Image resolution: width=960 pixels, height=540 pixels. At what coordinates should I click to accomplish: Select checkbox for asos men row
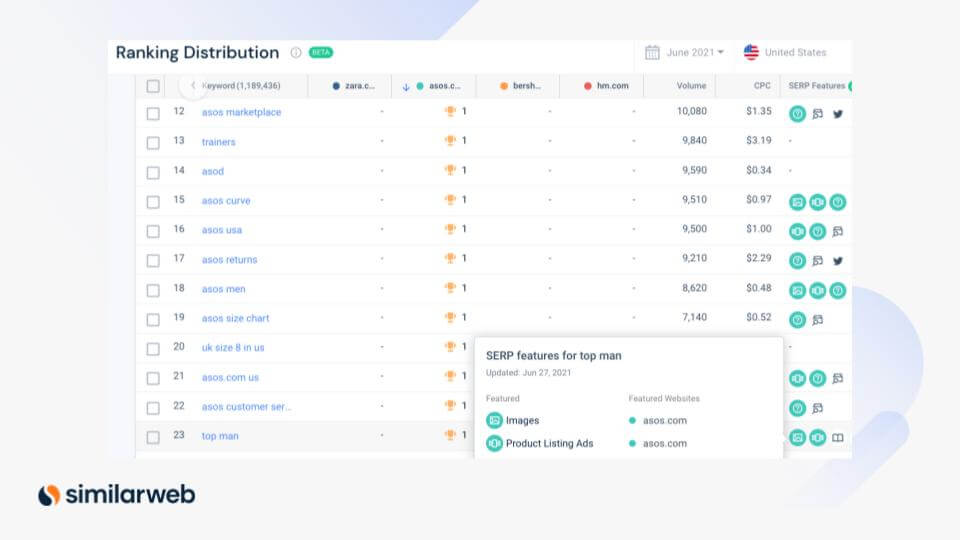[153, 290]
